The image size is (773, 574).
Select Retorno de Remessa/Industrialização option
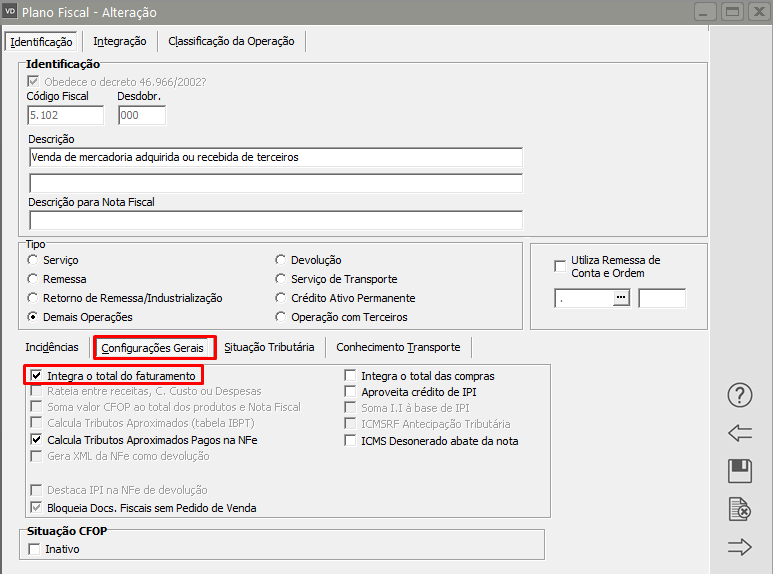pos(34,298)
